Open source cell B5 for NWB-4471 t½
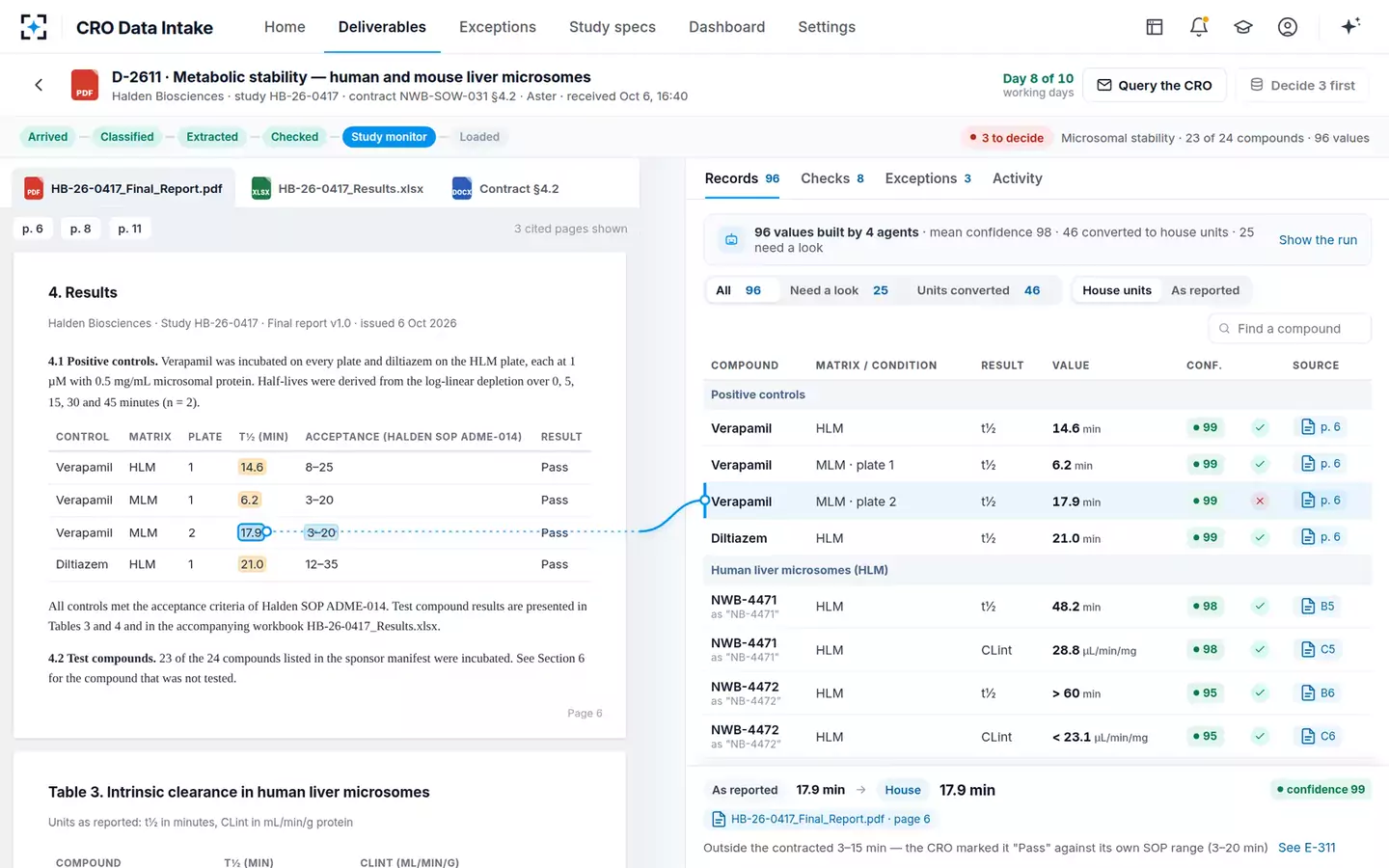The image size is (1389, 868). [x=1318, y=606]
